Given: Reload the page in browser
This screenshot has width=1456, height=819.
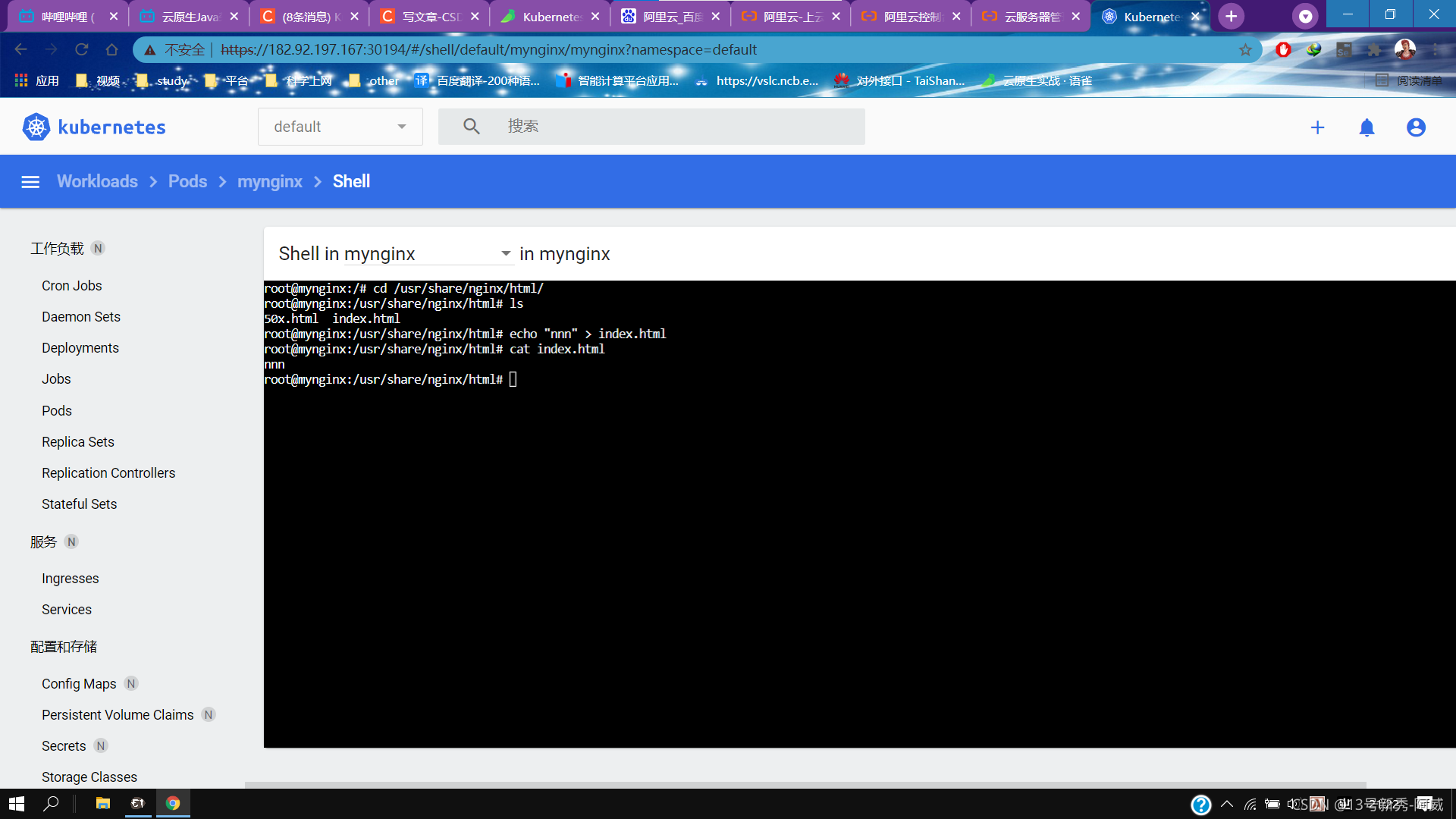Looking at the screenshot, I should pos(81,50).
